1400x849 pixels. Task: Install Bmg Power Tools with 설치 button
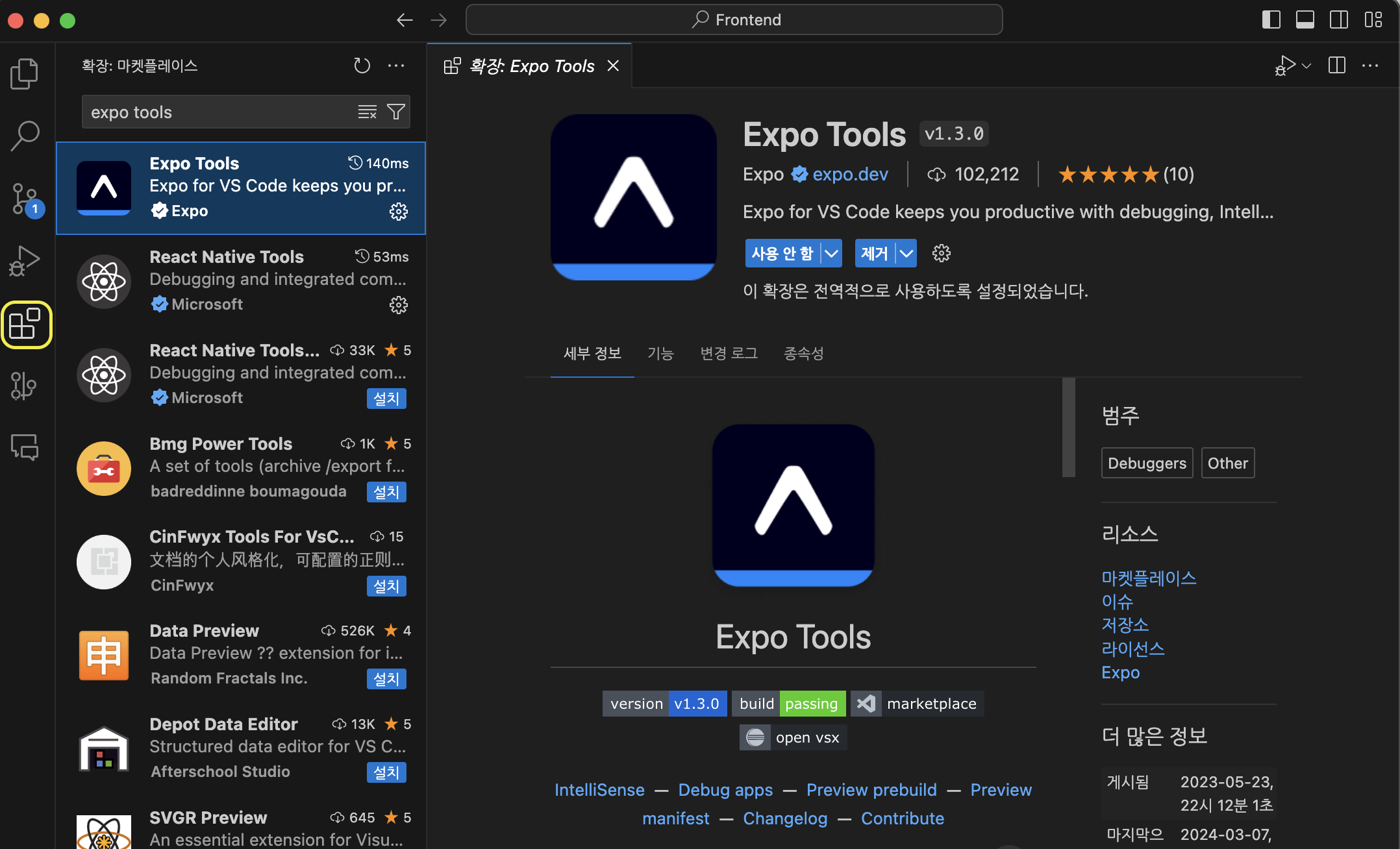(x=386, y=492)
